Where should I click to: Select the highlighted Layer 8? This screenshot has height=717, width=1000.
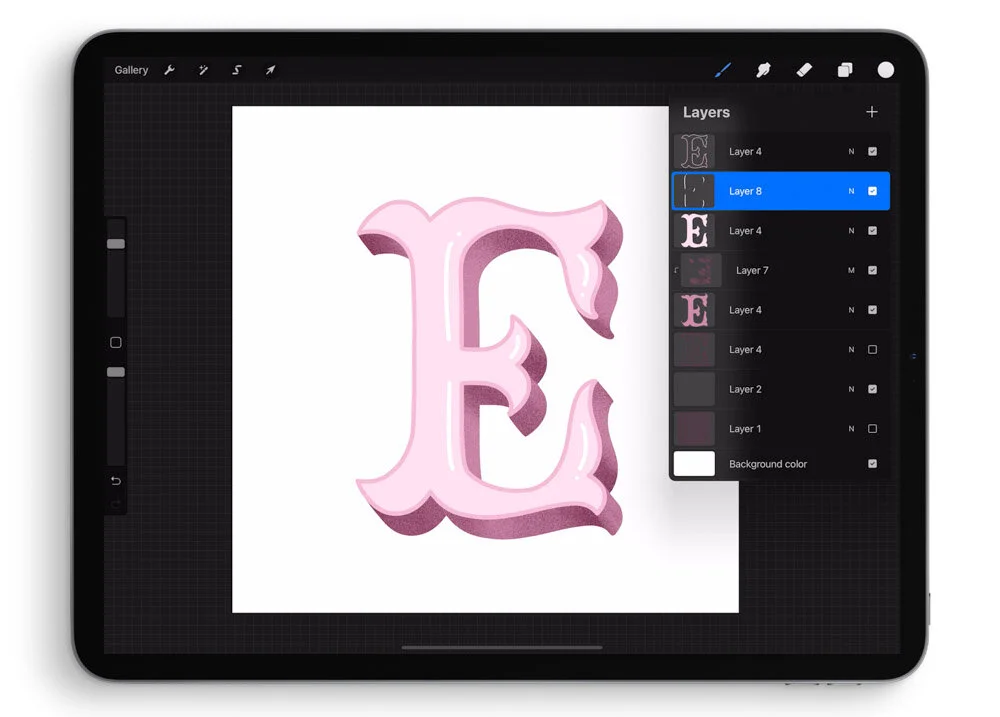(x=780, y=190)
